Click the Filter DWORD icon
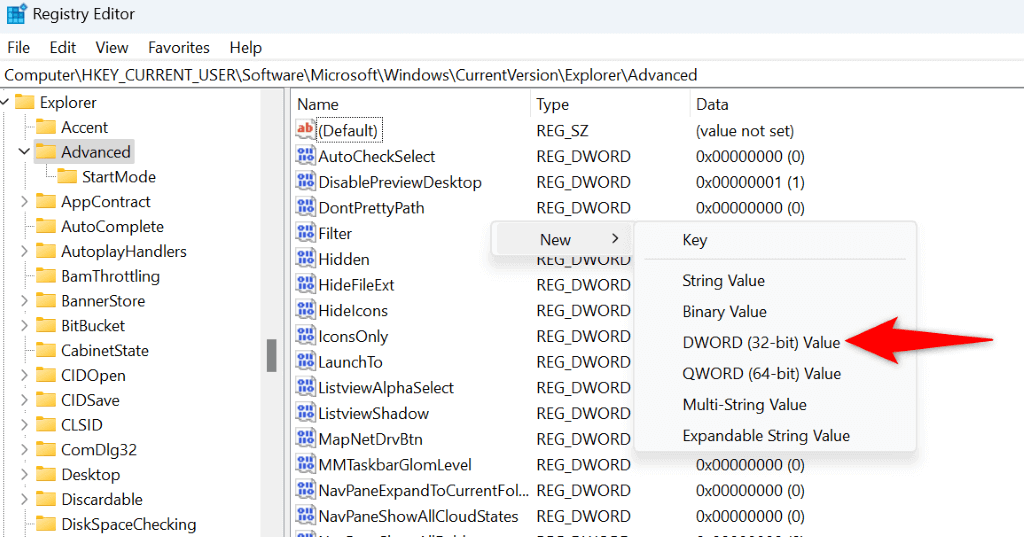The image size is (1024, 537). (305, 233)
